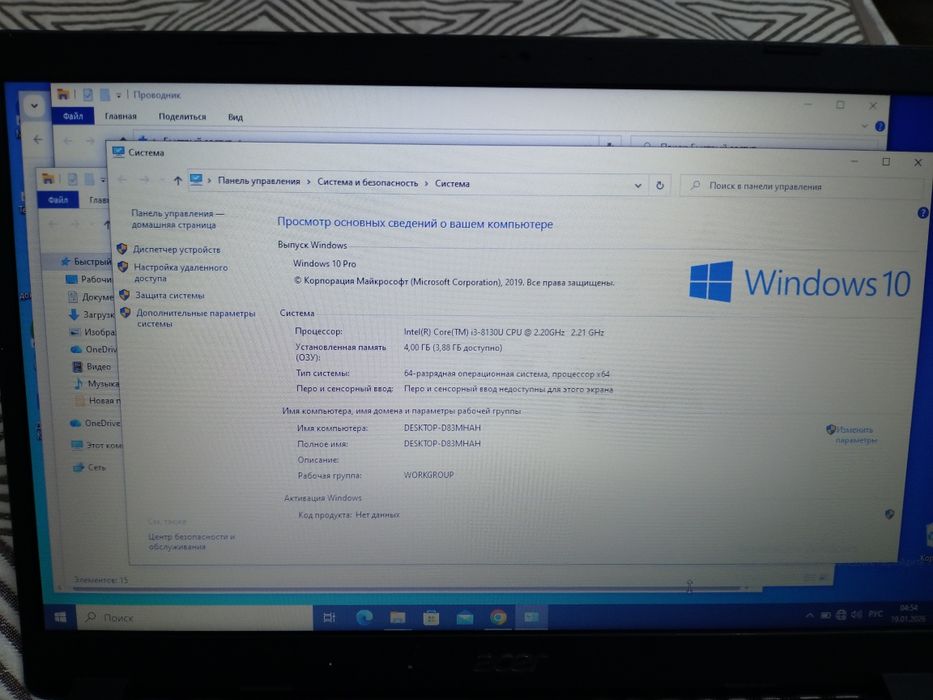Click the forward arrow in Система window
This screenshot has width=933, height=700.
(145, 179)
